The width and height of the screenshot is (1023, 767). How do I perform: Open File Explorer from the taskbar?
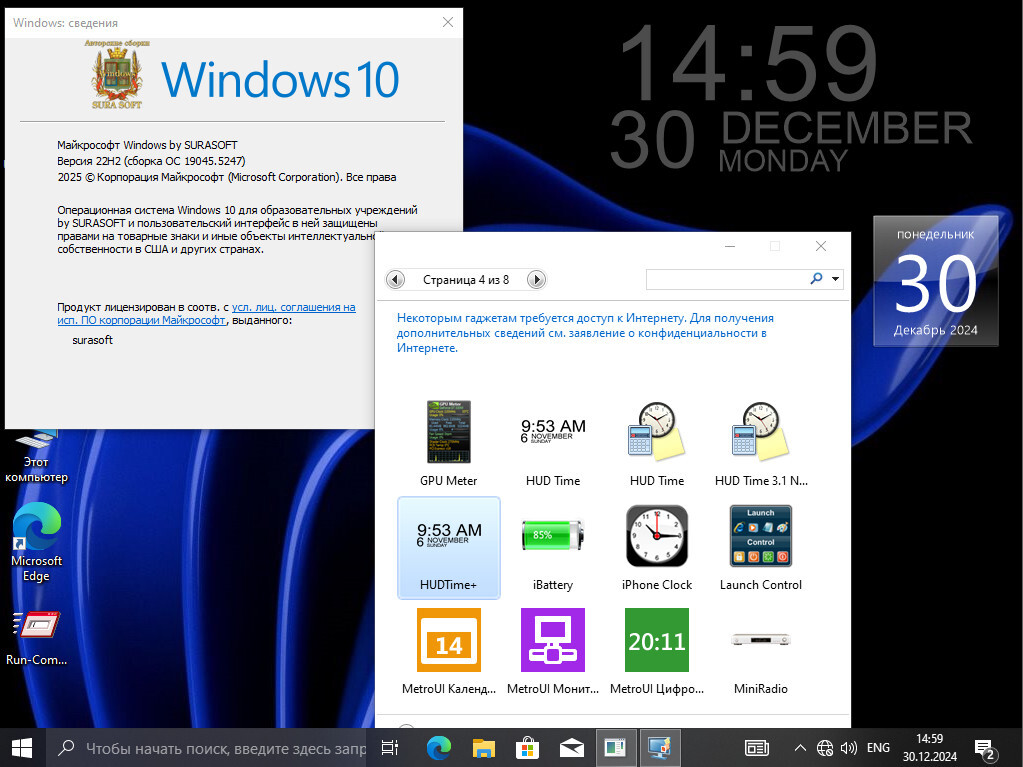[483, 748]
